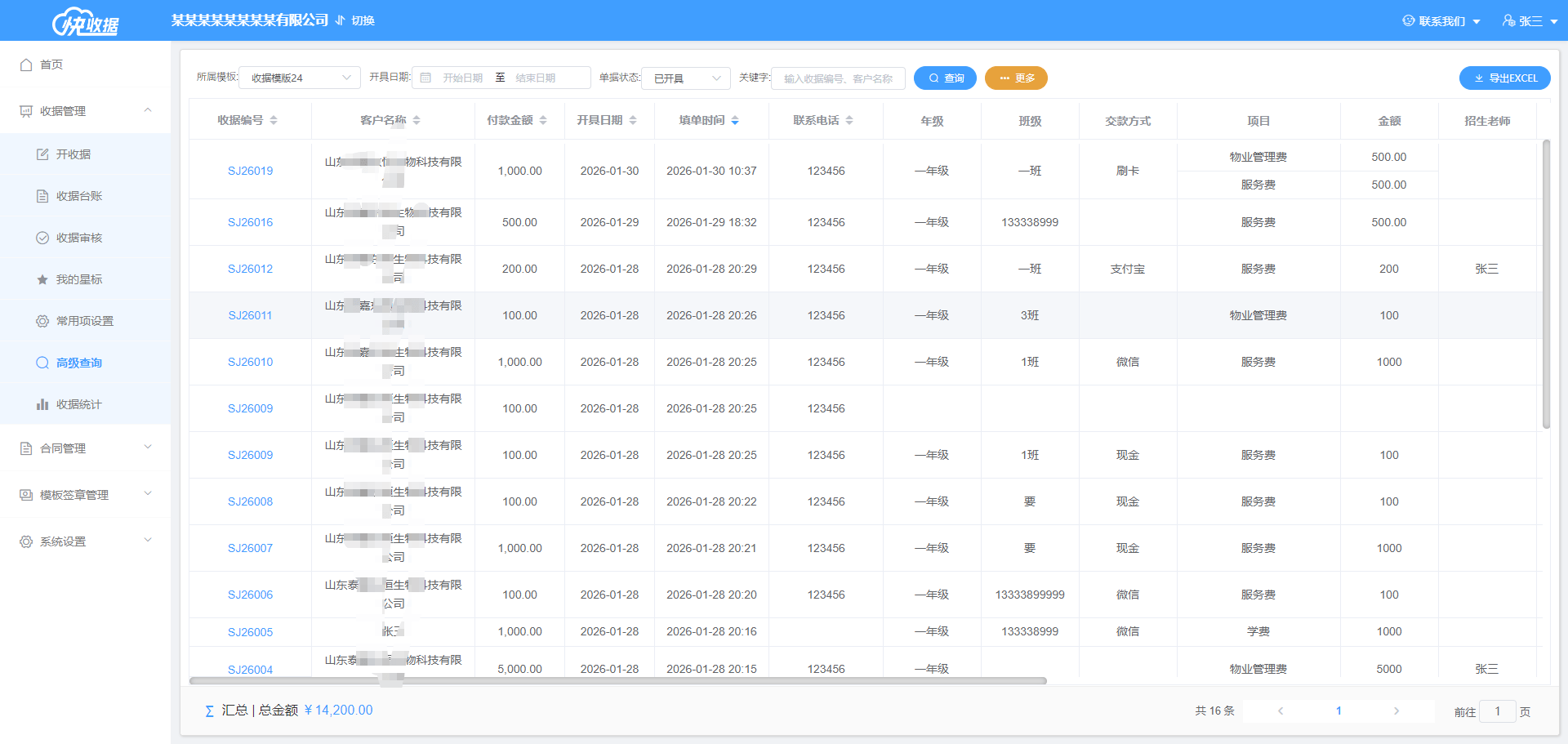Click the calendar icon in date range field
This screenshot has width=1568, height=744.
tap(425, 78)
